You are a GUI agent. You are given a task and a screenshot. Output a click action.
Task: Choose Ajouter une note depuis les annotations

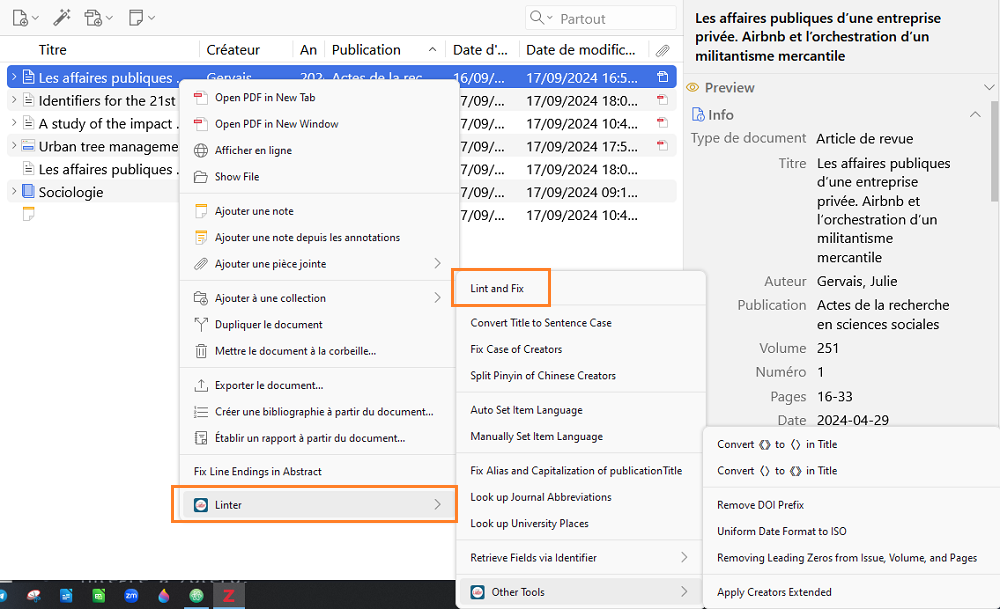pyautogui.click(x=307, y=237)
